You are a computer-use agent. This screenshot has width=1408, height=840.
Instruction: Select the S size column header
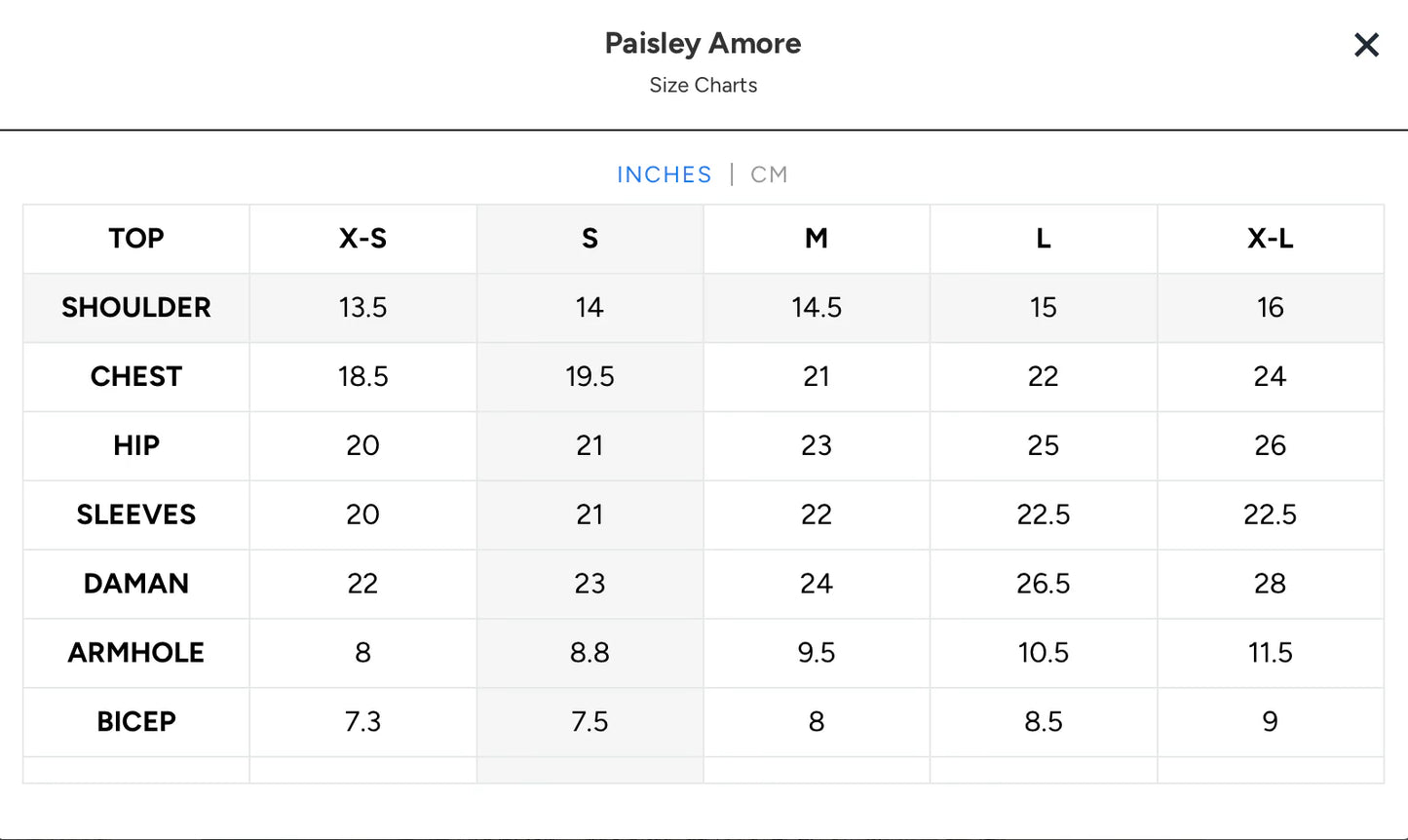[x=590, y=239]
